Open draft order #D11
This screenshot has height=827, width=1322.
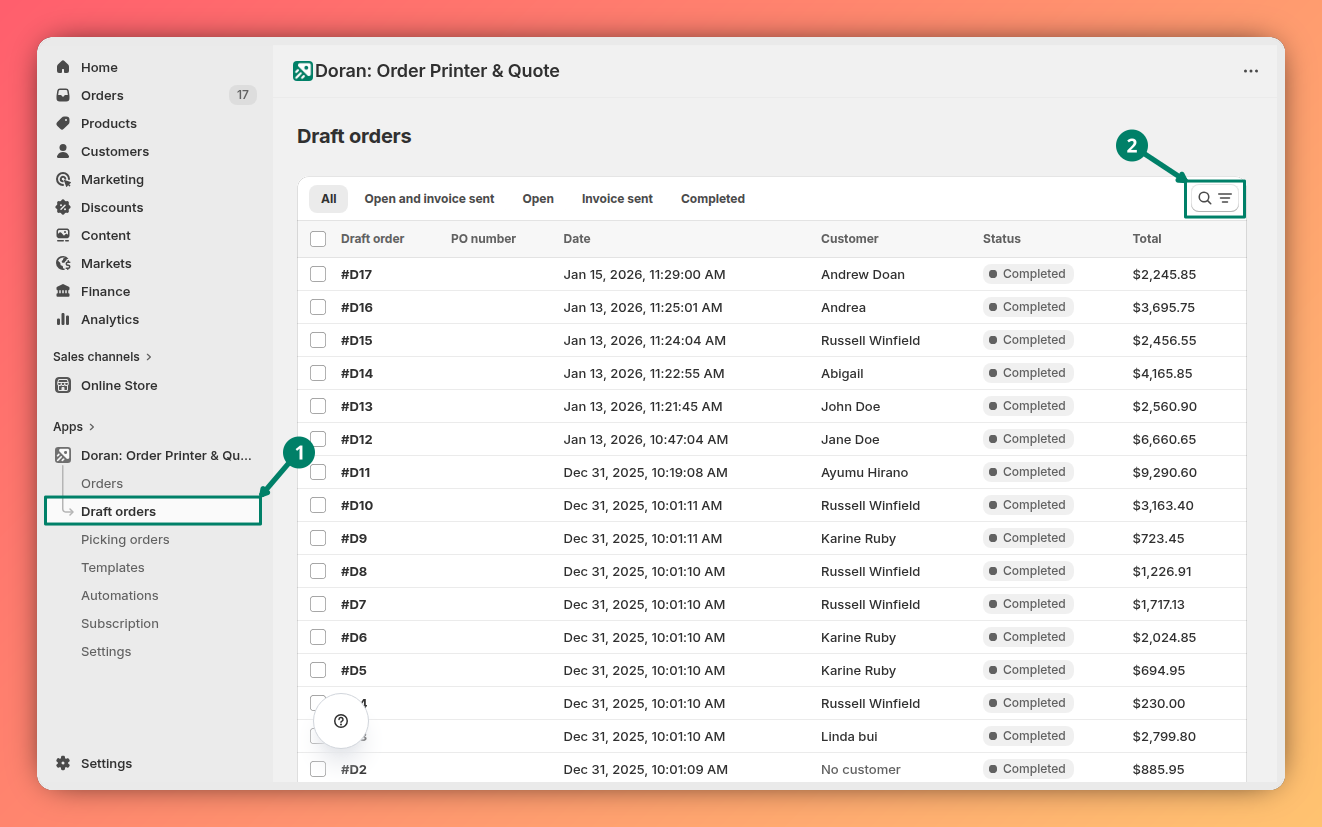tap(355, 472)
